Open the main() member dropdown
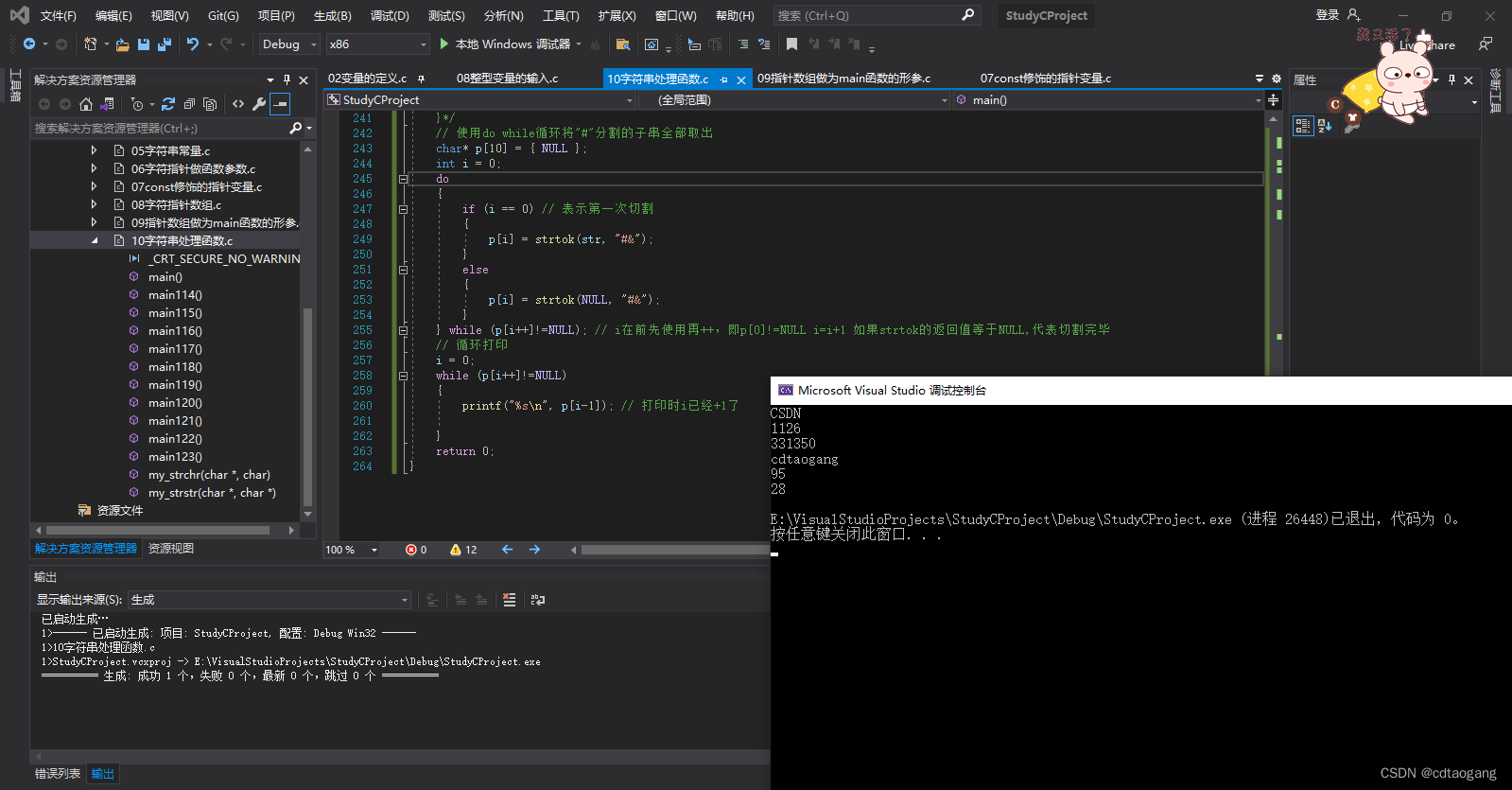 tap(1108, 100)
